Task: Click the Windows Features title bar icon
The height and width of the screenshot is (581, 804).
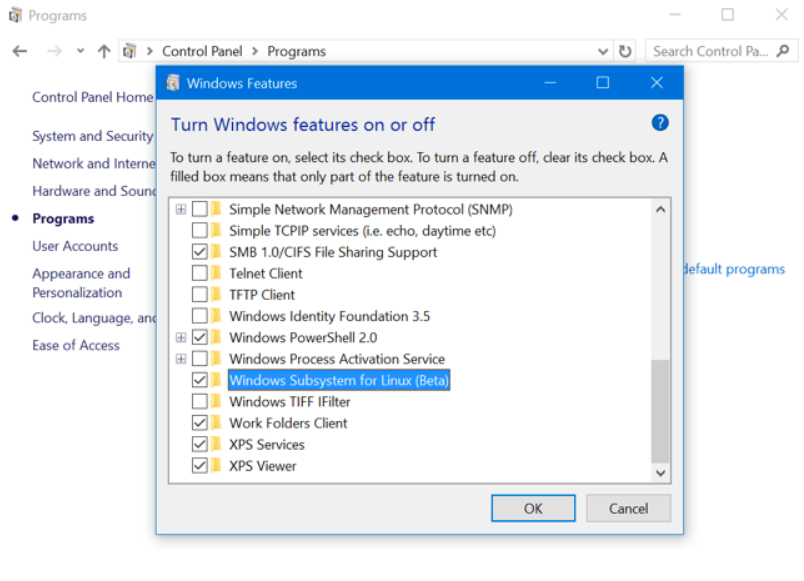Action: (173, 83)
